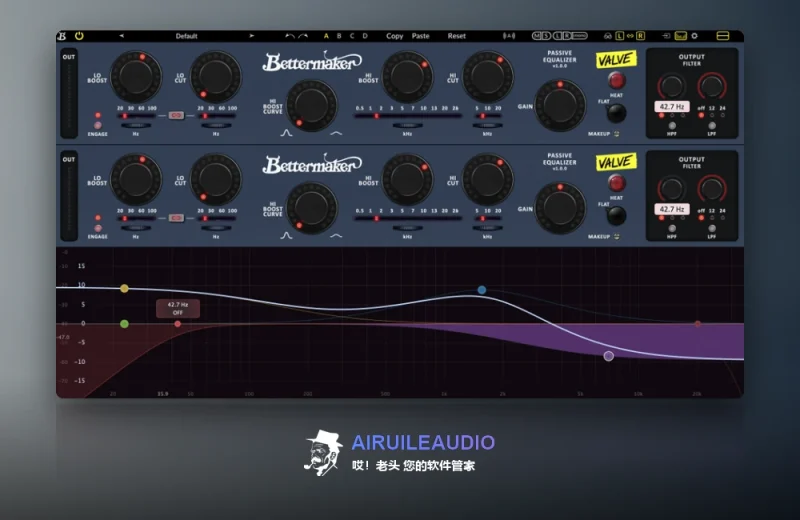Click the upper unit narrow curve shape icon
The width and height of the screenshot is (800, 520).
tap(286, 133)
